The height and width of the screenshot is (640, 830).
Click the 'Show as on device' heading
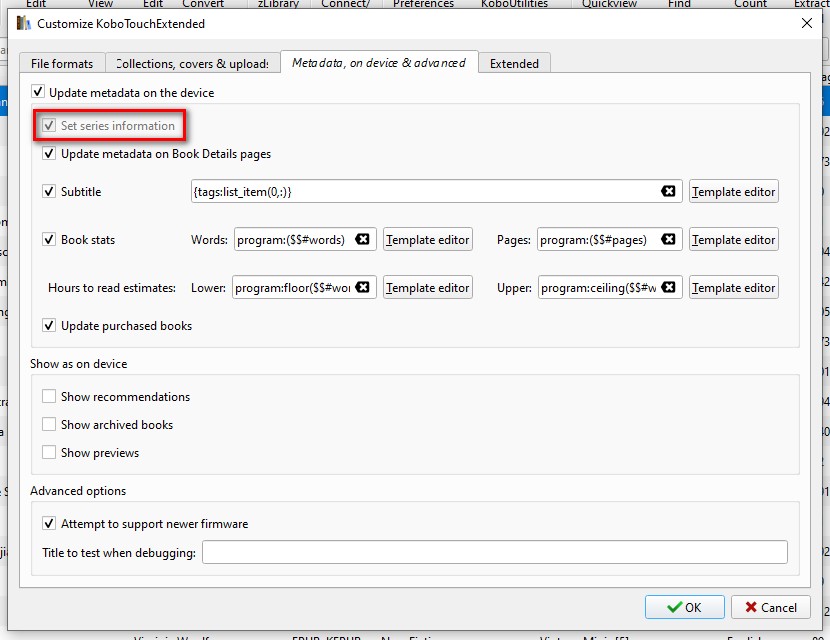[78, 364]
